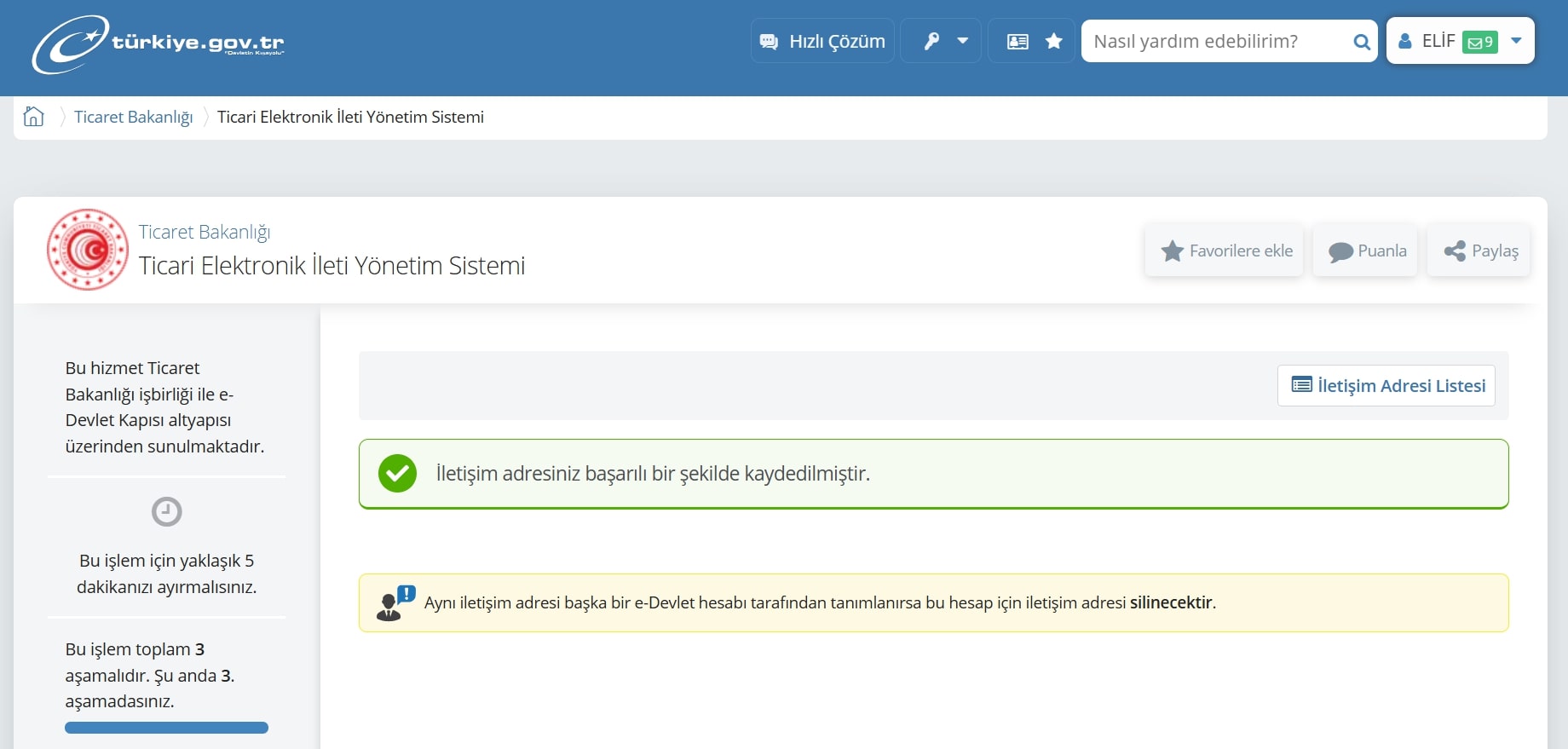Screen dimensions: 1568x749
Task: Expand the key icon dropdown menu
Action: click(x=943, y=41)
